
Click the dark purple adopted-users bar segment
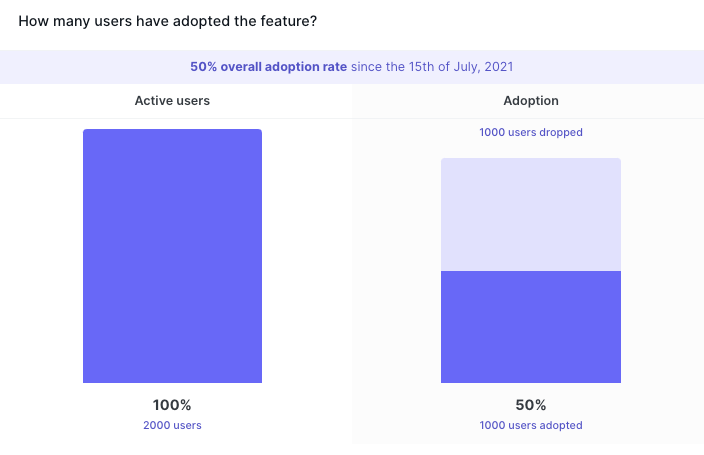[531, 327]
